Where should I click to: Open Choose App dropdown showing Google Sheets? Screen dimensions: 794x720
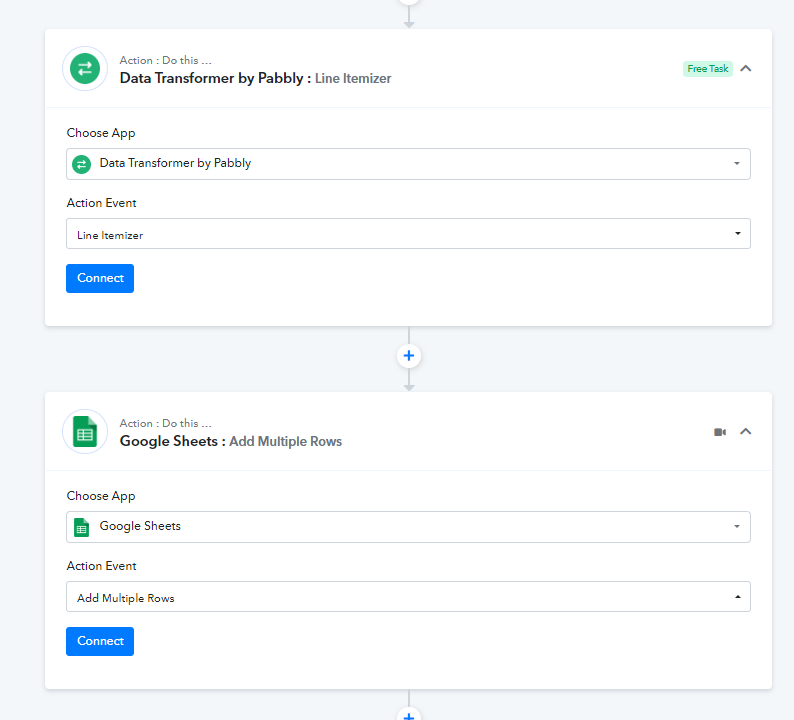point(408,527)
